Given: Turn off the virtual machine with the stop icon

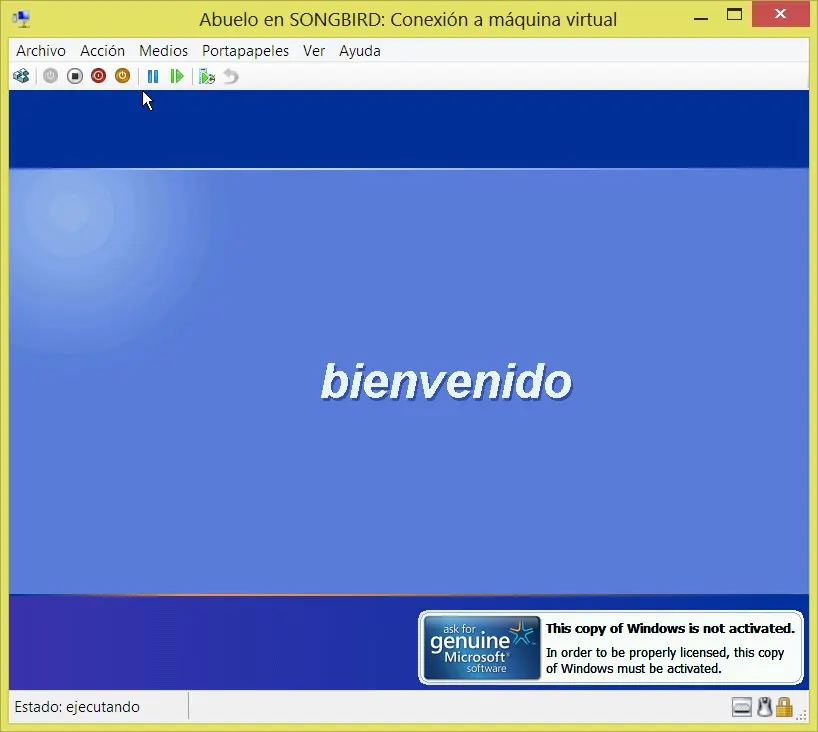Looking at the screenshot, I should pyautogui.click(x=74, y=75).
